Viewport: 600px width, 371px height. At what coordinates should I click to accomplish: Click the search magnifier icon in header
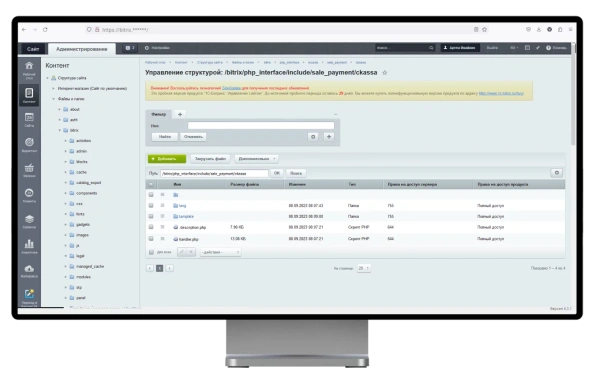click(431, 48)
